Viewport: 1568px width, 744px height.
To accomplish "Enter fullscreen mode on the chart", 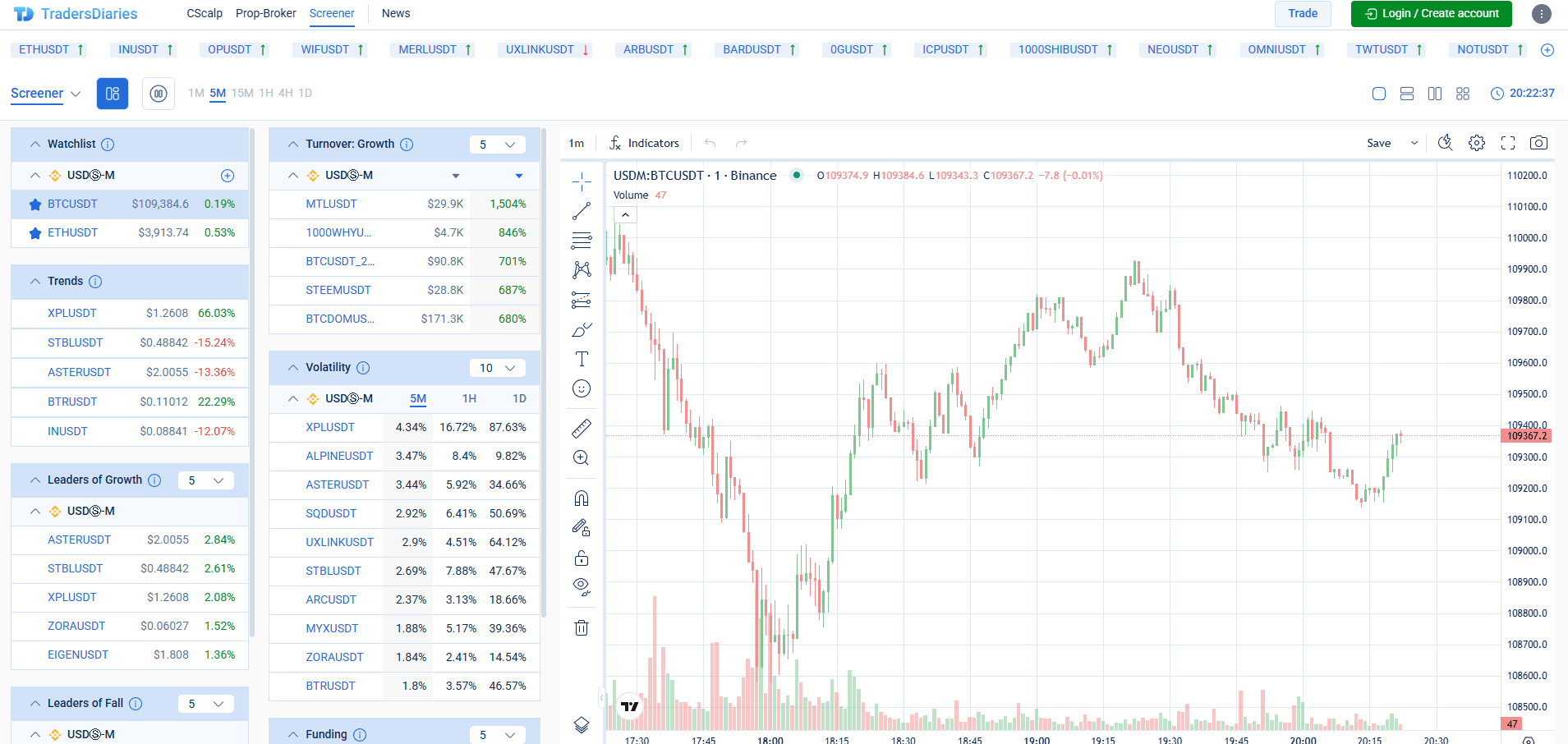I will click(1507, 143).
